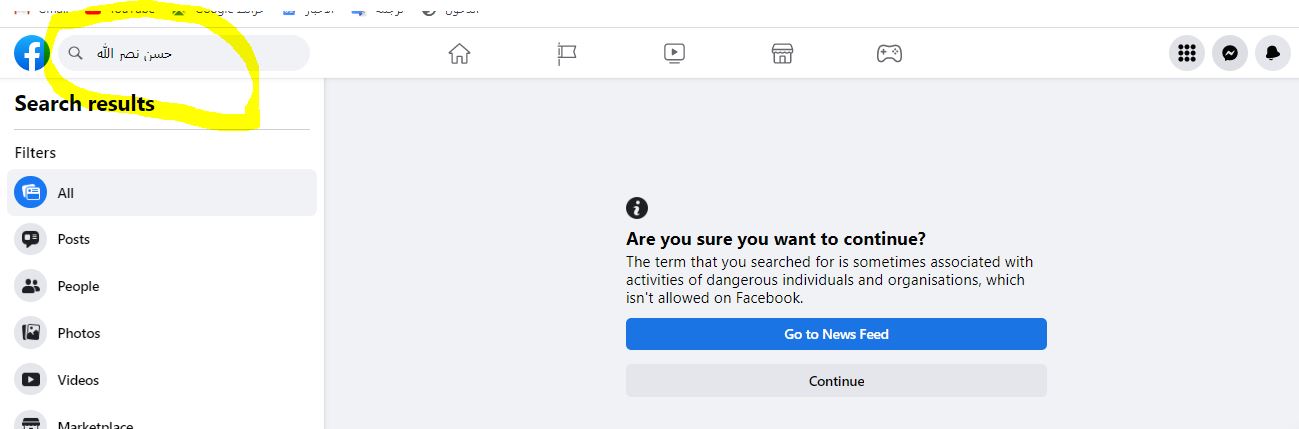Click the search magnifier icon
1299x429 pixels.
click(x=75, y=53)
